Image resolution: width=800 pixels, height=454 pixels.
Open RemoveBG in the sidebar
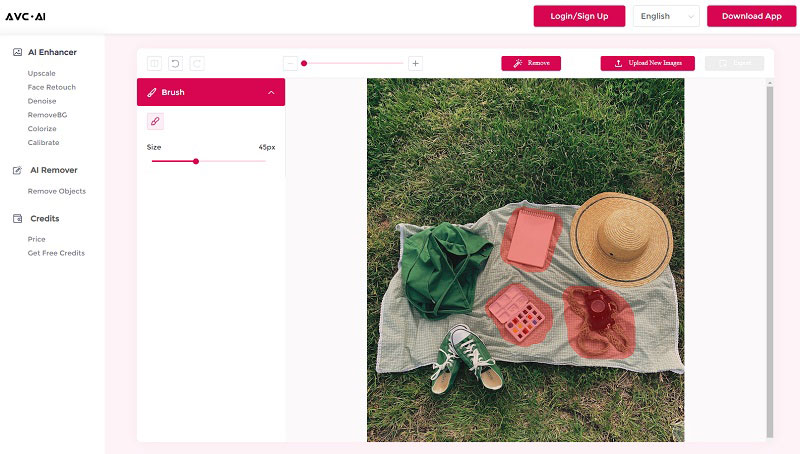(47, 115)
